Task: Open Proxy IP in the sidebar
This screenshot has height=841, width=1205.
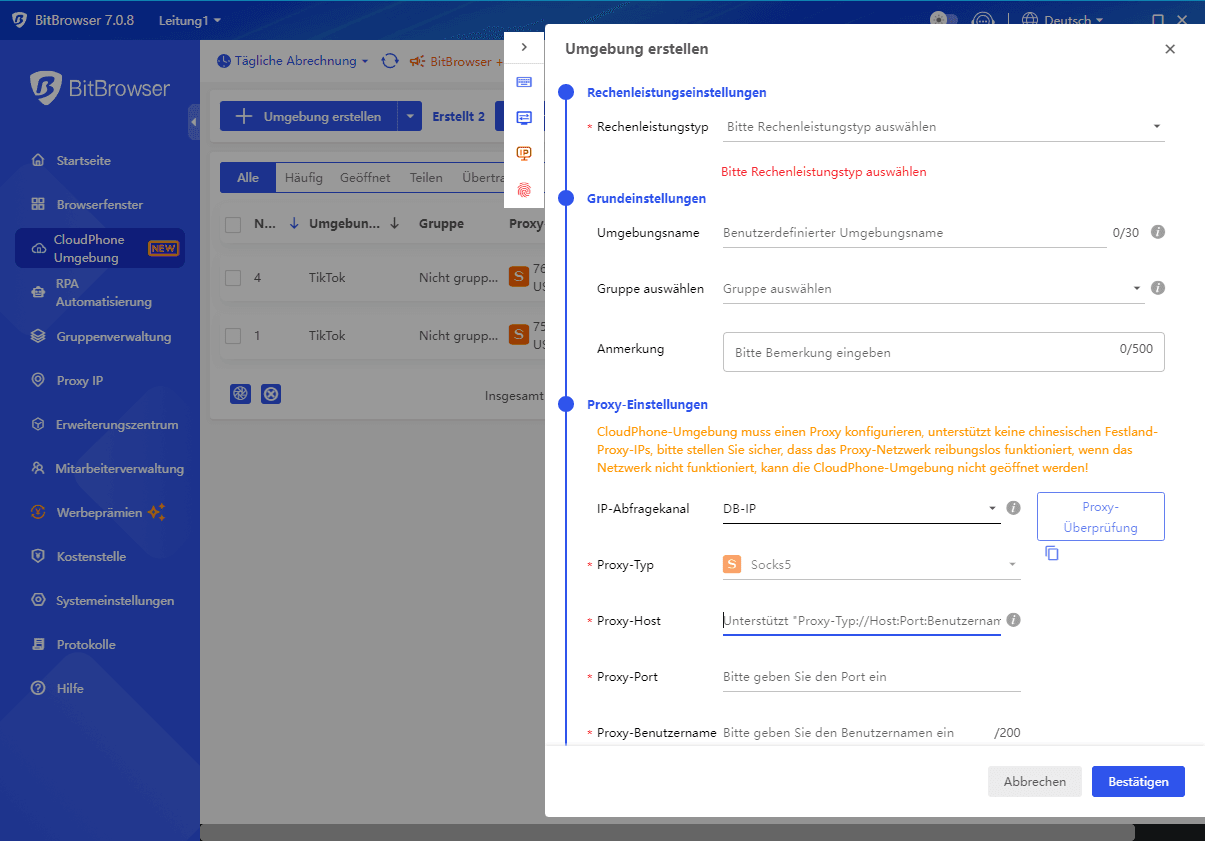Action: click(80, 381)
